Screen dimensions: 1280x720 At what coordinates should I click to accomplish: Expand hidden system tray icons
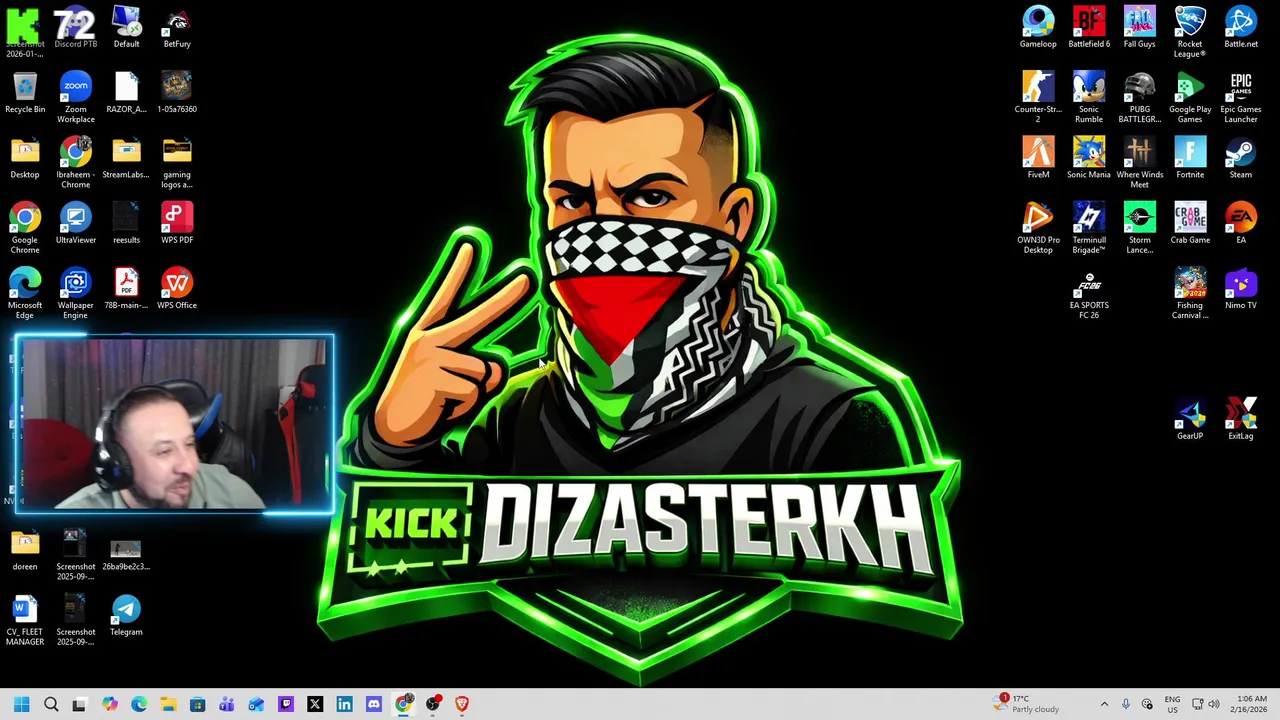click(x=1104, y=704)
